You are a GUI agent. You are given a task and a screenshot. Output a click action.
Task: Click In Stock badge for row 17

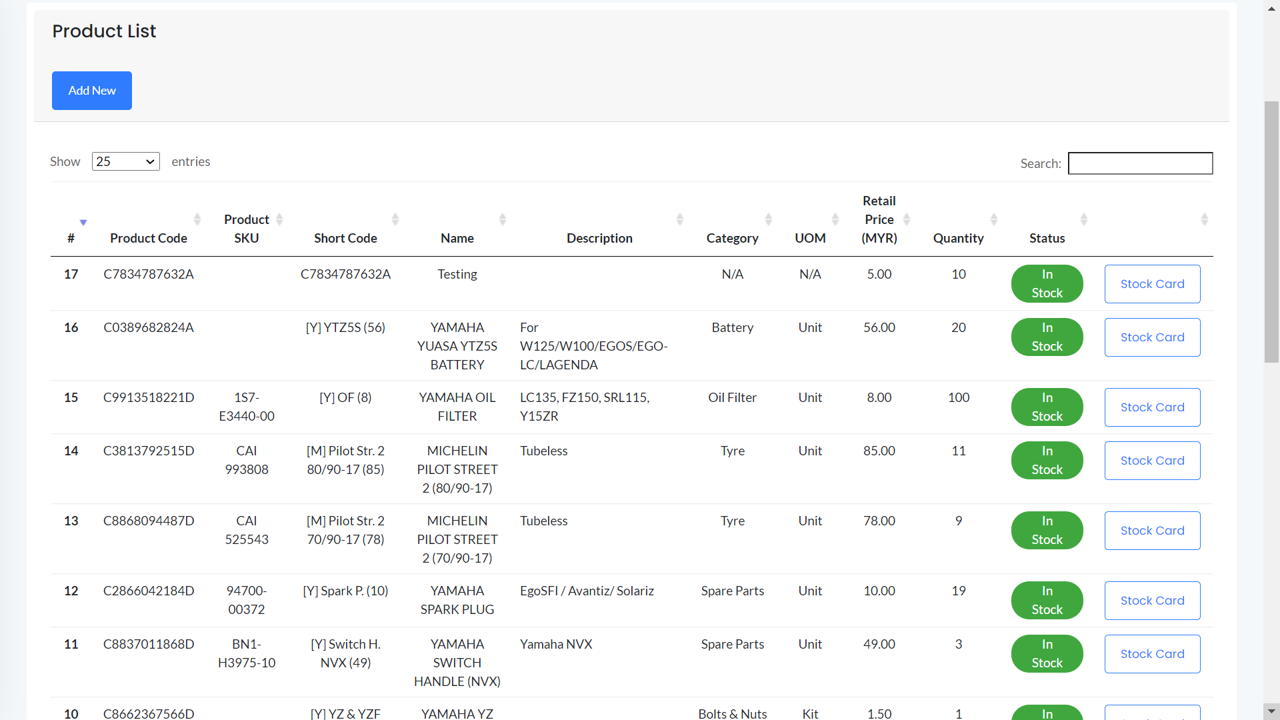pos(1047,284)
